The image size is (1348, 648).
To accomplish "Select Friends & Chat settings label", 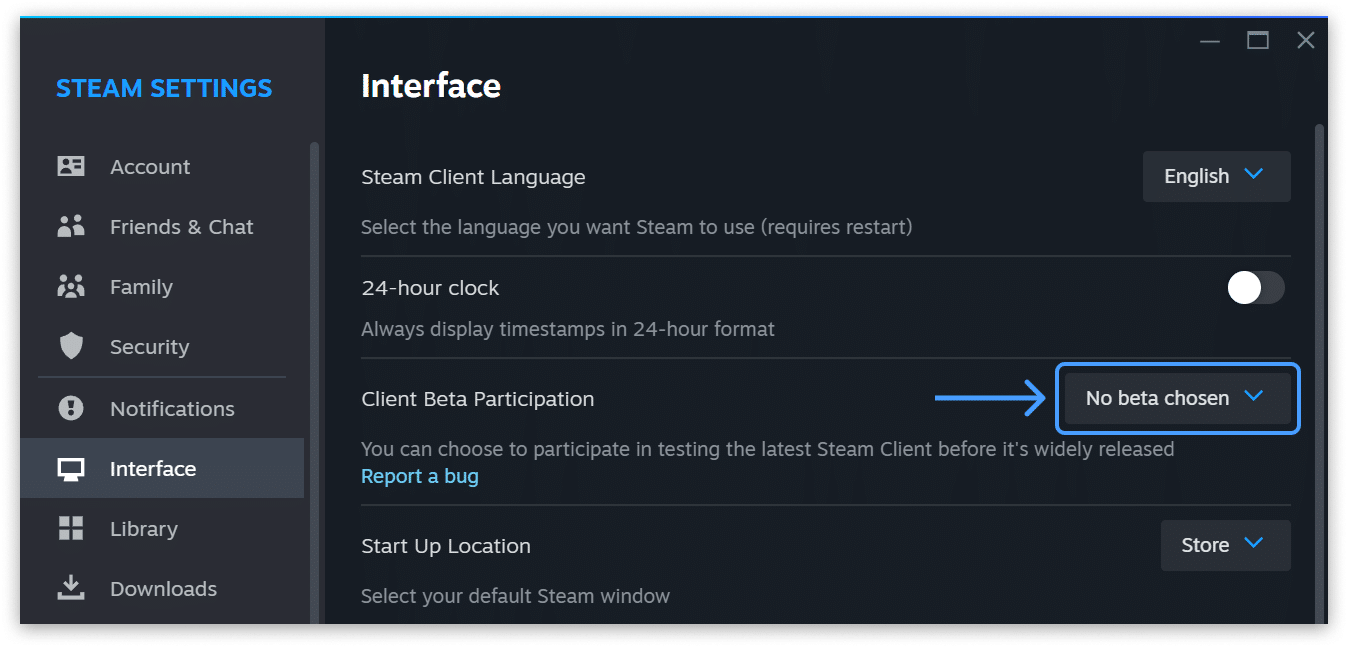I will coord(181,227).
